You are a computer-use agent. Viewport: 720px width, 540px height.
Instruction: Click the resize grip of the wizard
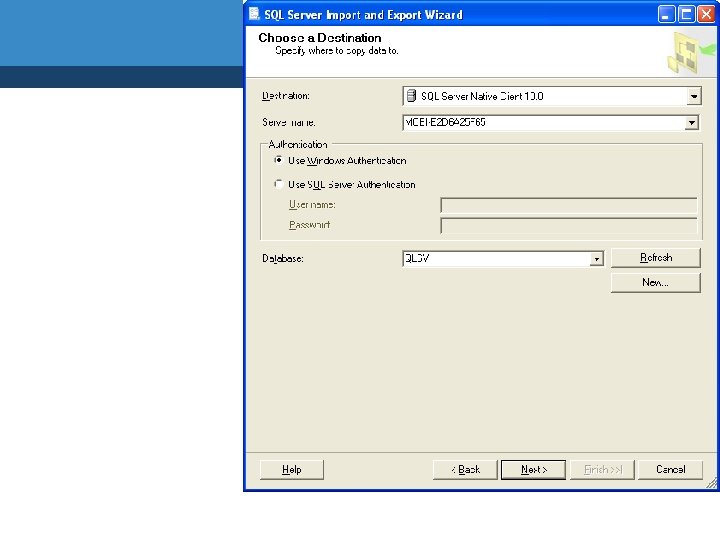pos(711,483)
